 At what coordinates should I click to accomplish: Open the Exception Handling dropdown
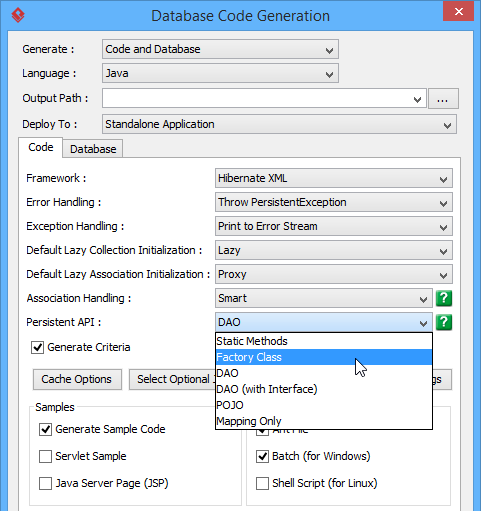point(334,226)
